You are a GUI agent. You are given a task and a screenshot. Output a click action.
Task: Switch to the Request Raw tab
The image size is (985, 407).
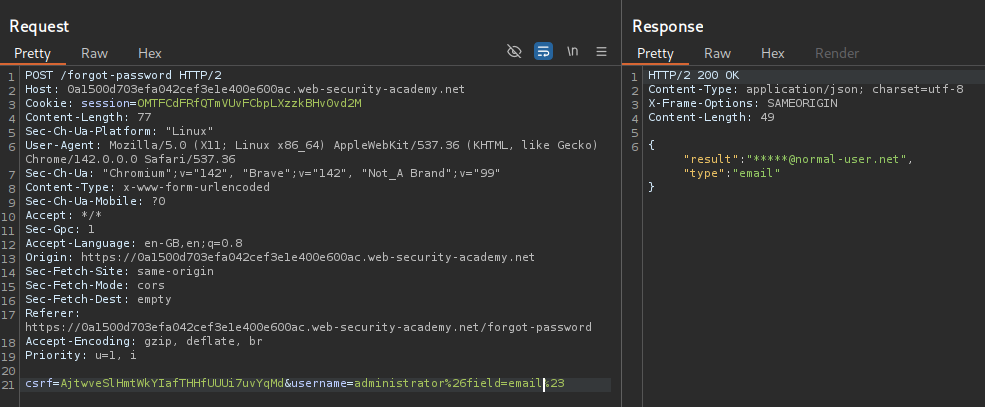[x=95, y=53]
